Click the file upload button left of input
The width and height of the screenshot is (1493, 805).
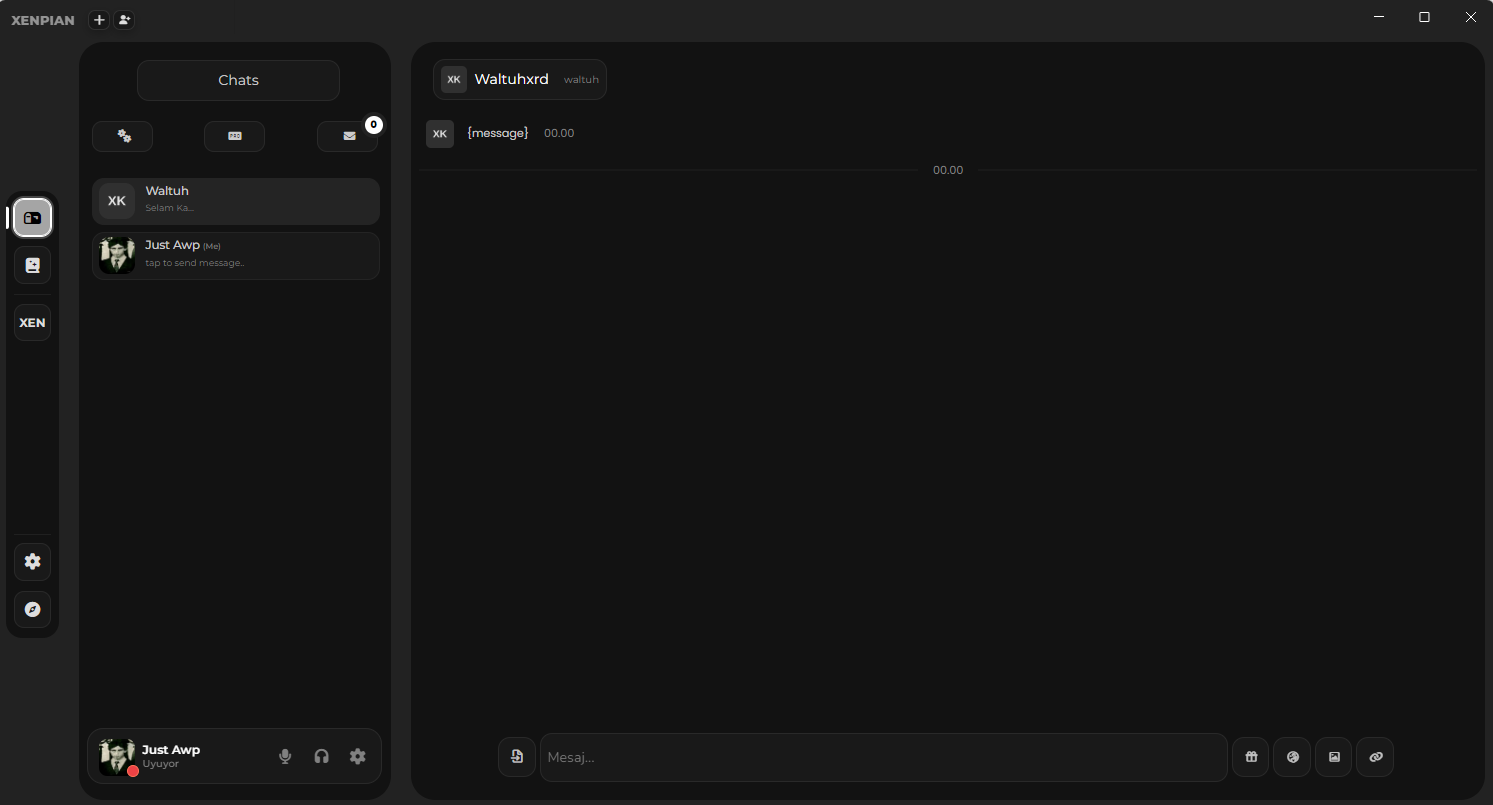click(x=517, y=757)
